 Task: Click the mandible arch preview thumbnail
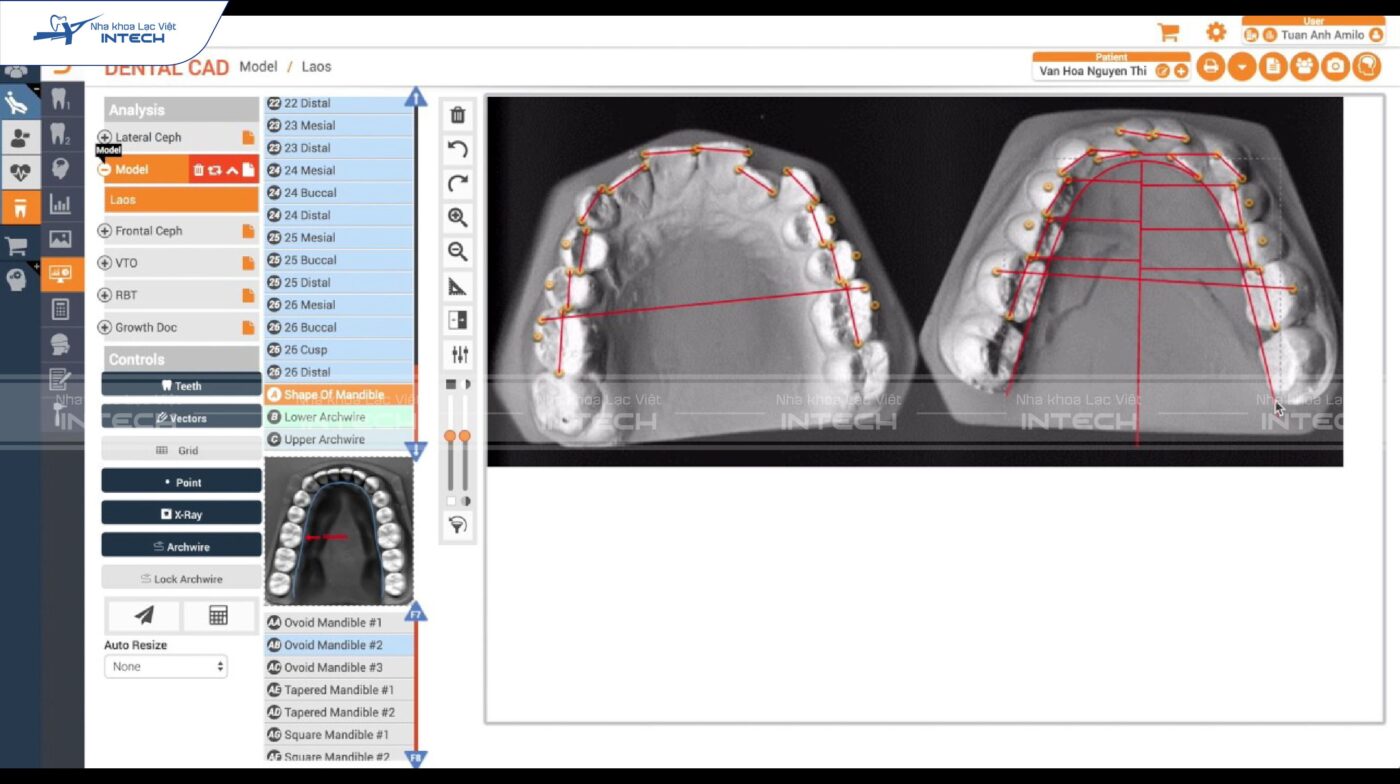[x=339, y=530]
